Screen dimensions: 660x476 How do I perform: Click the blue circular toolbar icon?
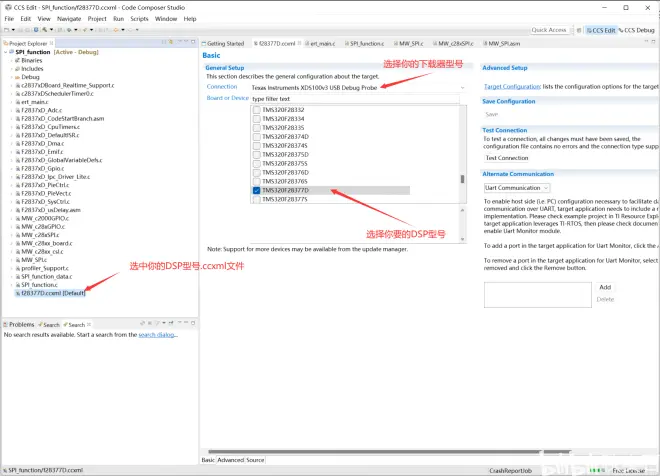[36, 30]
